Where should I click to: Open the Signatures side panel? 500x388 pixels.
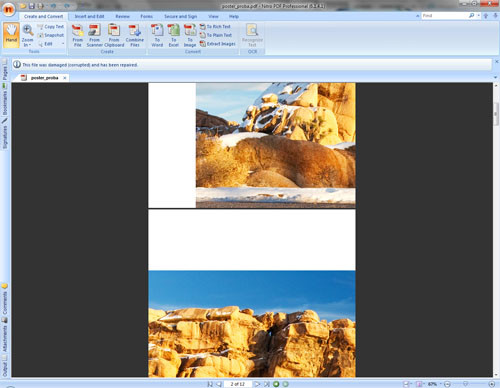click(4, 134)
